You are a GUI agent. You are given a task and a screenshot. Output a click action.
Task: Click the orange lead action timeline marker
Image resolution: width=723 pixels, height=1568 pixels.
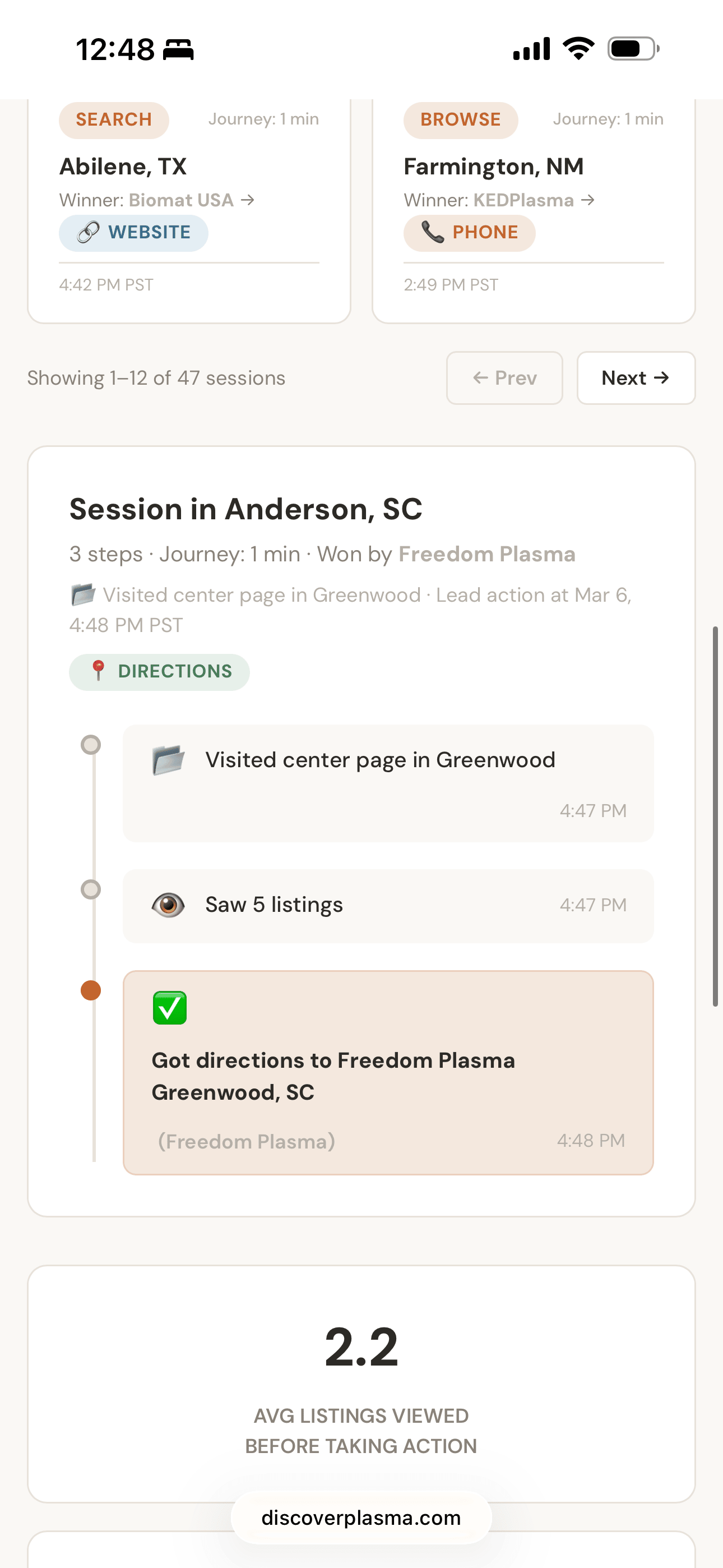pyautogui.click(x=91, y=990)
